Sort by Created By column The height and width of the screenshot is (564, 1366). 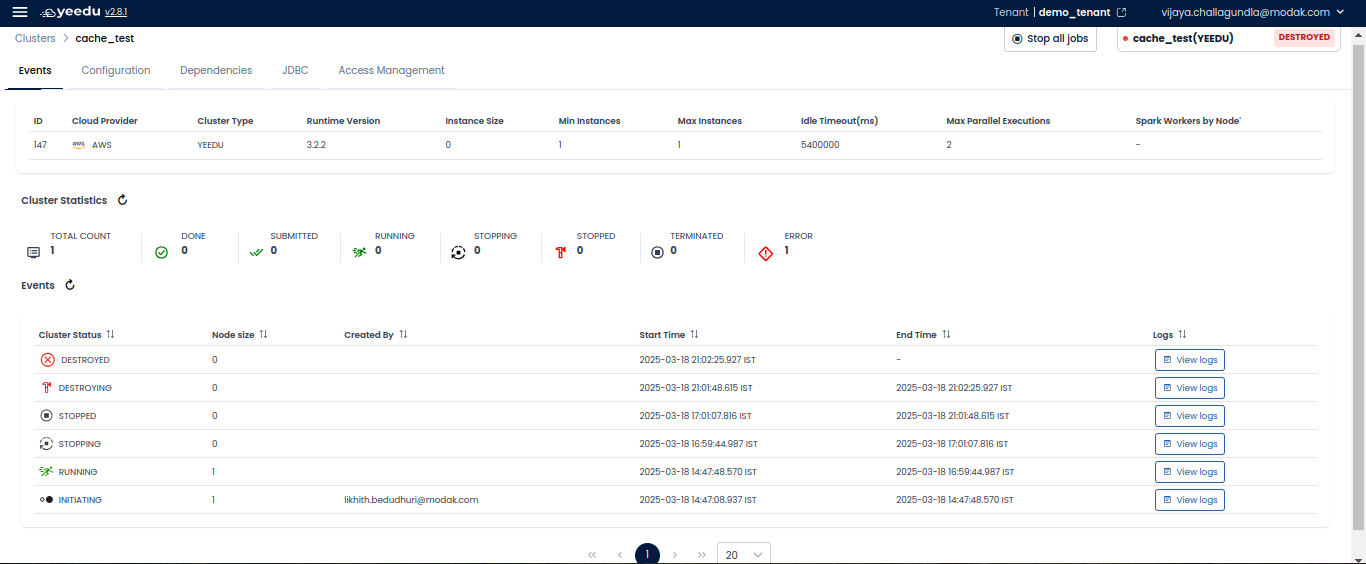pyautogui.click(x=403, y=335)
